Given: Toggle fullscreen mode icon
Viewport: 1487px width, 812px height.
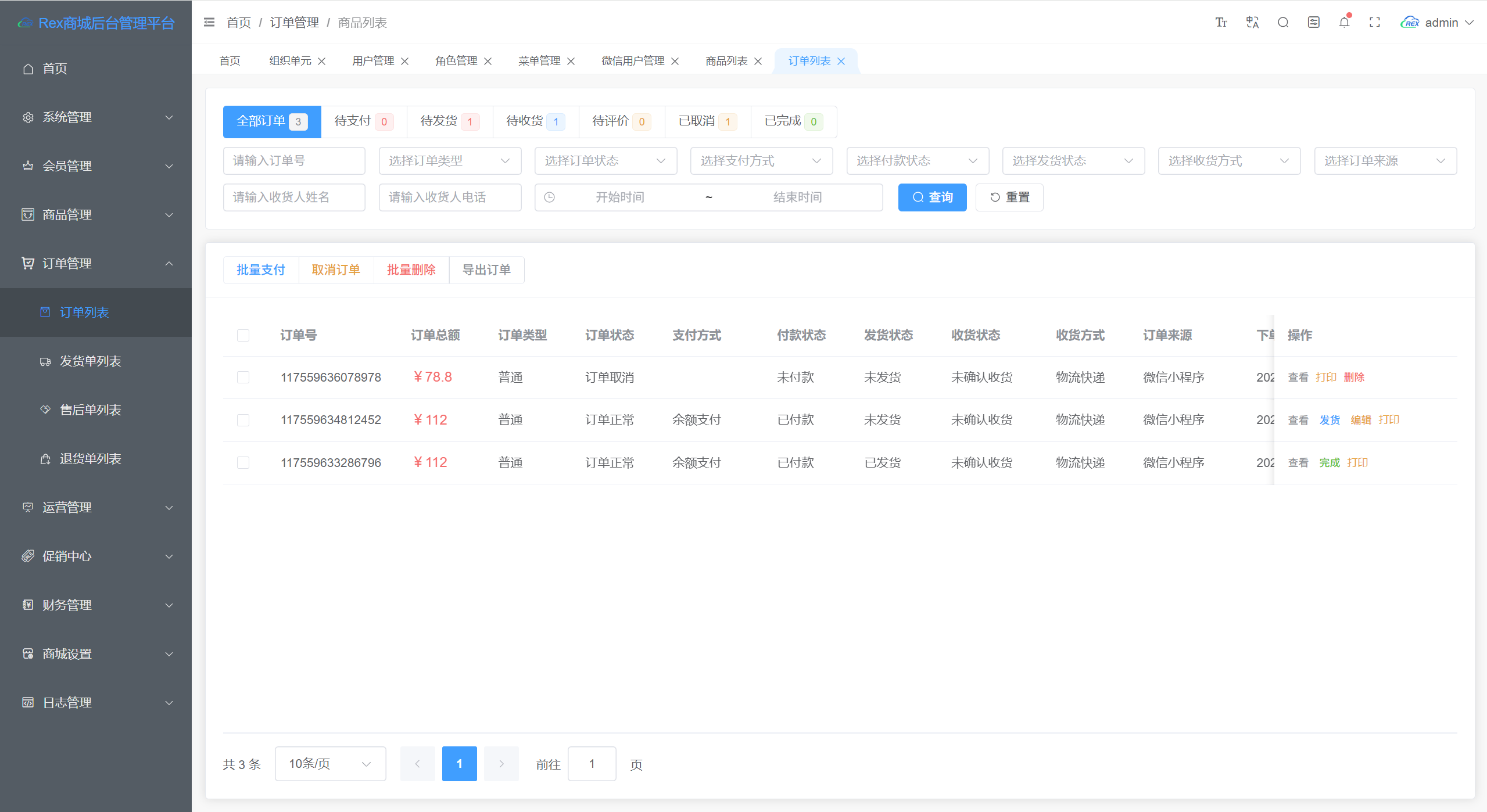Looking at the screenshot, I should pyautogui.click(x=1375, y=22).
